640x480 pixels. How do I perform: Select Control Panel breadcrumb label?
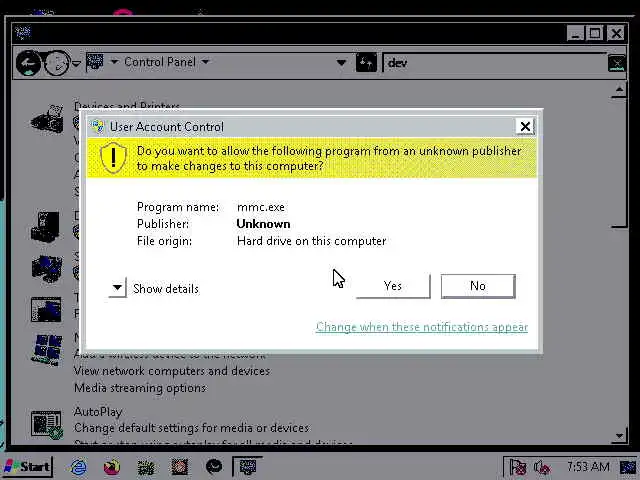click(160, 62)
